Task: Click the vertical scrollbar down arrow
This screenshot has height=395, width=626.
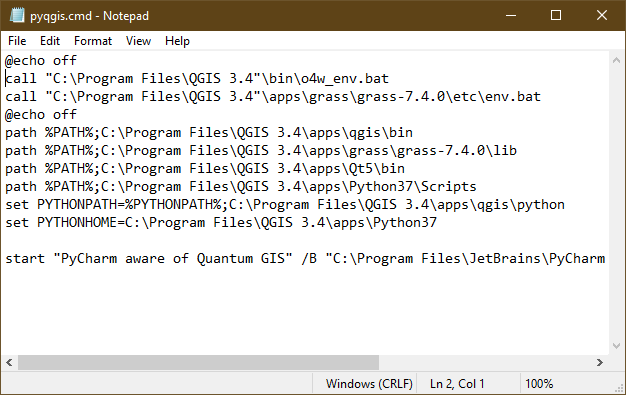Action: pos(616,346)
